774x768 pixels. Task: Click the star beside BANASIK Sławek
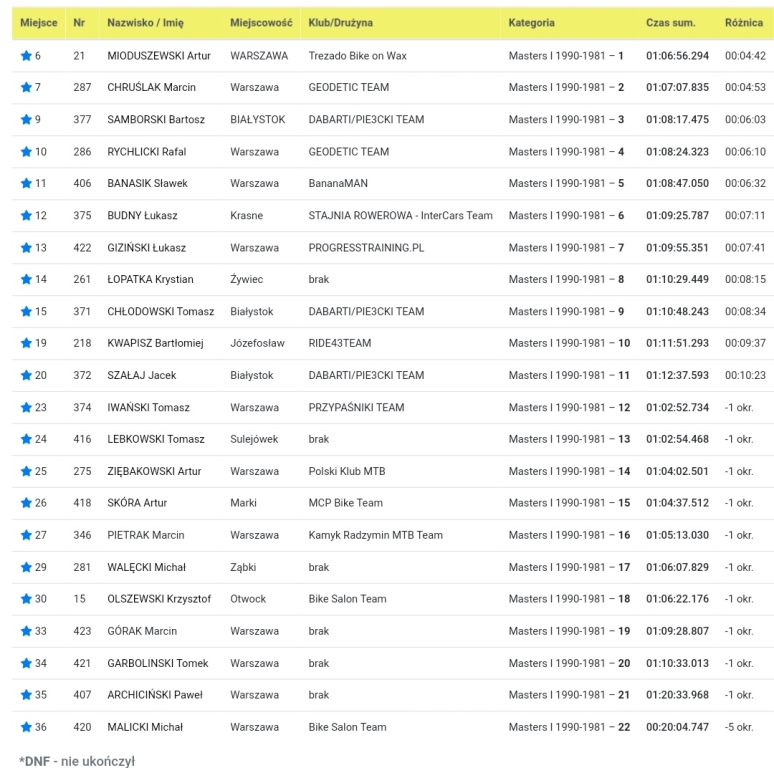(x=26, y=184)
